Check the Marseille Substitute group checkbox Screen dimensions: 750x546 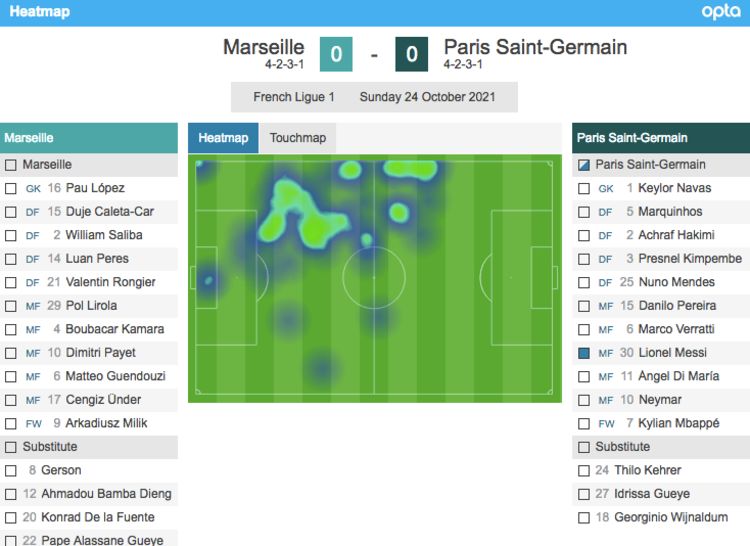coord(11,447)
